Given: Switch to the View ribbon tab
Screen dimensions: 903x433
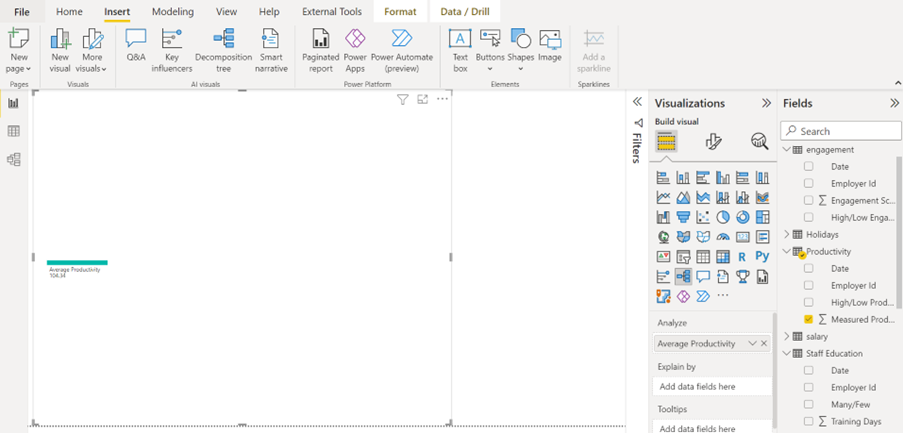Looking at the screenshot, I should point(226,12).
